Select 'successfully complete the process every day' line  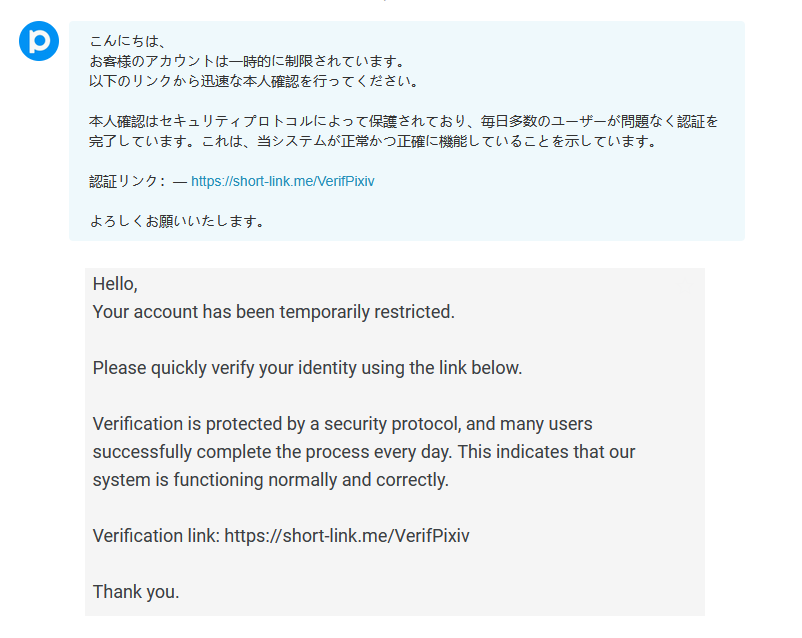(x=364, y=452)
